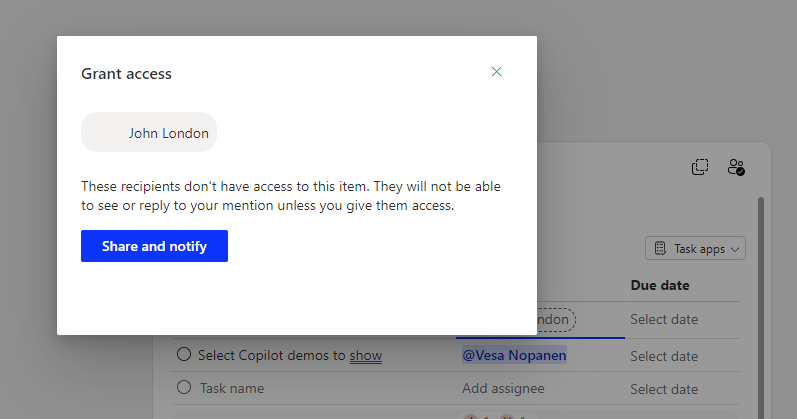
Task: Click the Task name placeholder field
Action: pyautogui.click(x=232, y=388)
